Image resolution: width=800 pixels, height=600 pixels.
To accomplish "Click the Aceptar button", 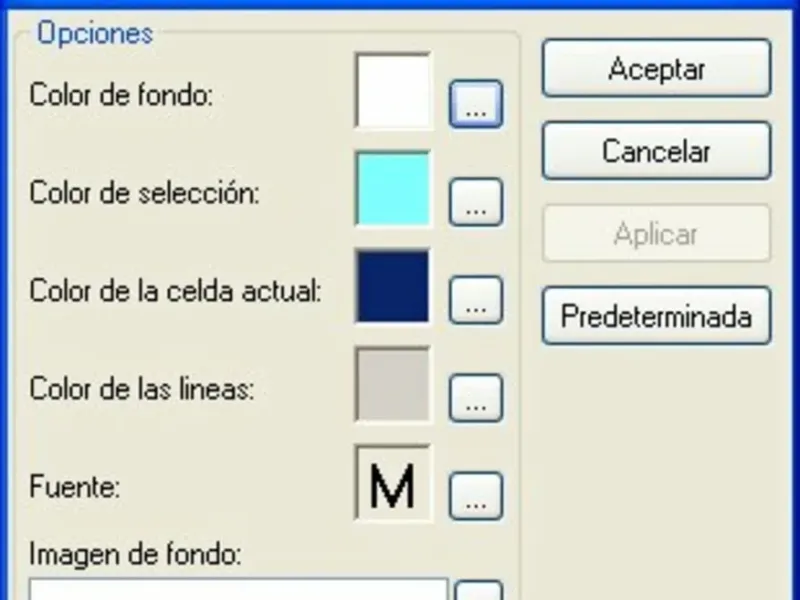I will 656,69.
